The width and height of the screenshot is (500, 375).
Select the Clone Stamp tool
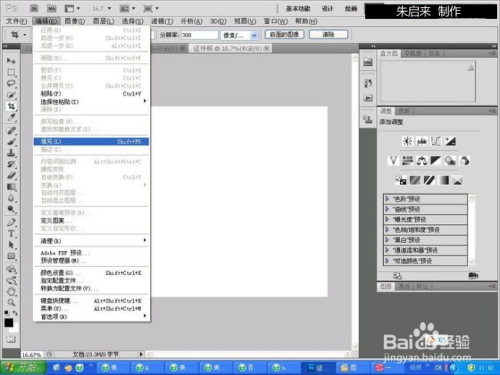[11, 153]
